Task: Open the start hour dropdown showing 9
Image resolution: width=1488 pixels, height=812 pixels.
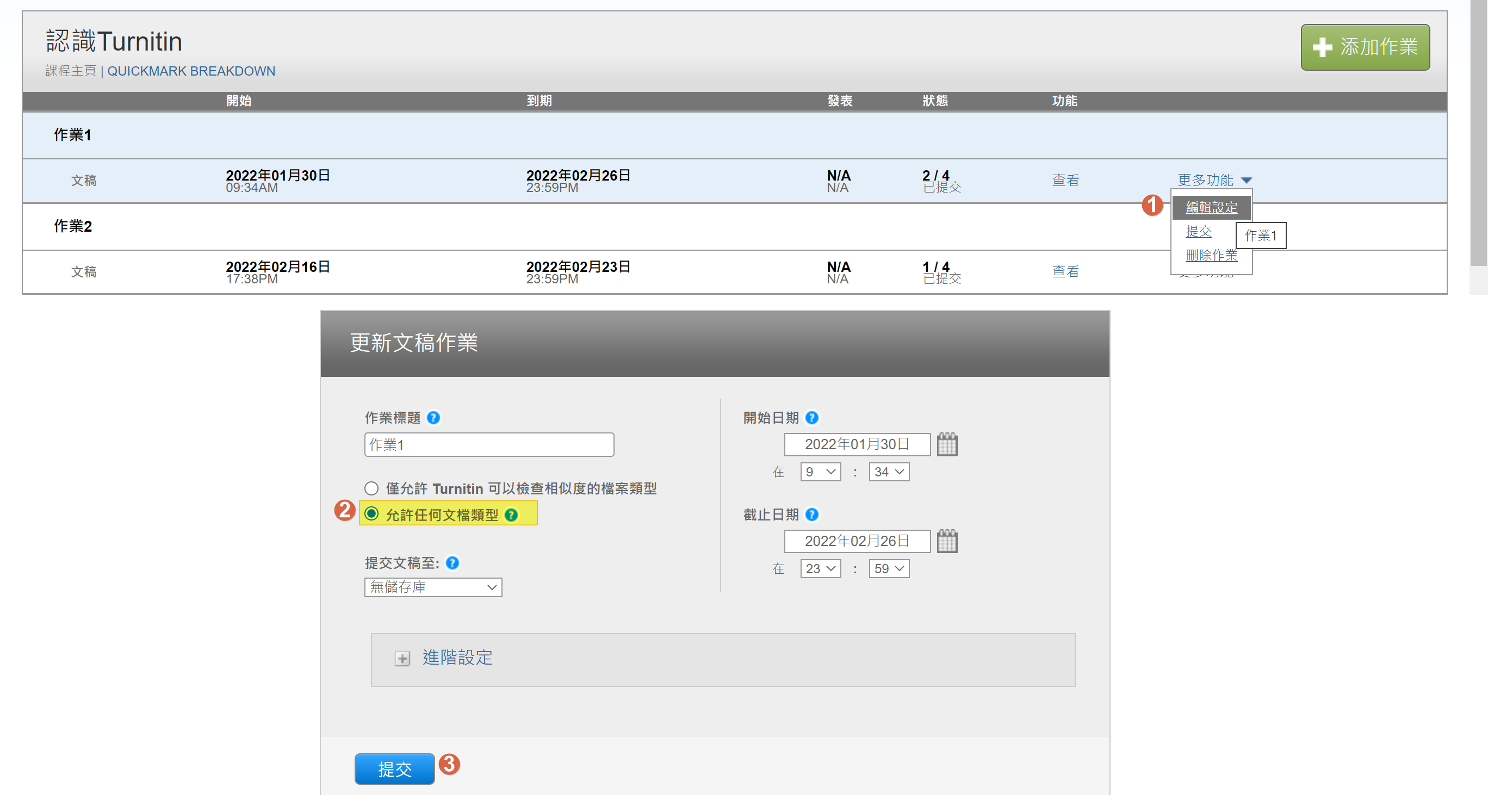Action: tap(820, 472)
